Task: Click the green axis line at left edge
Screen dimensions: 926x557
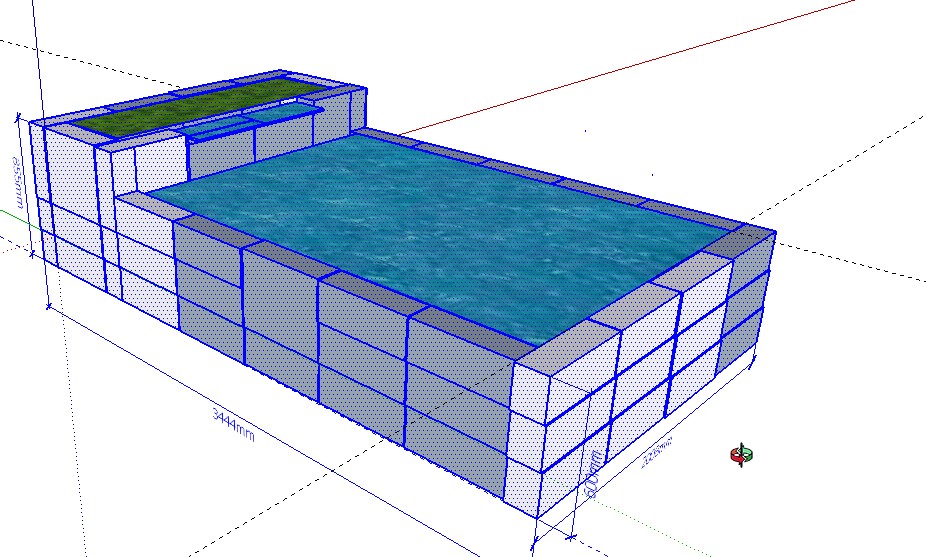Action: point(10,211)
